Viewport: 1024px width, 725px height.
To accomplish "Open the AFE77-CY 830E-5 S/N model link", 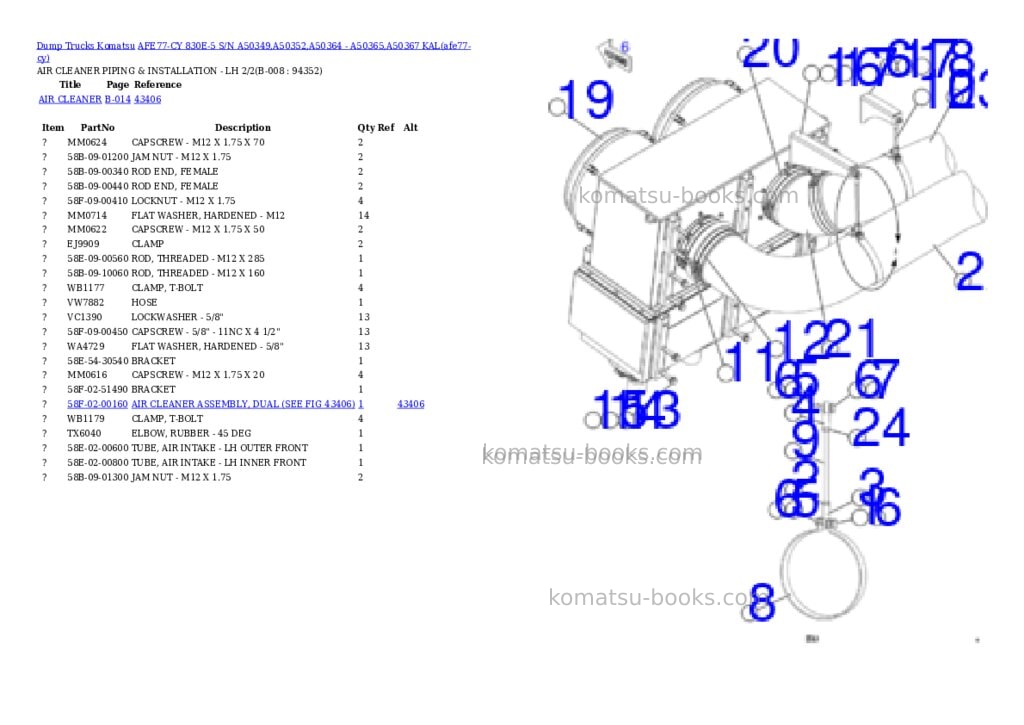I will (304, 46).
